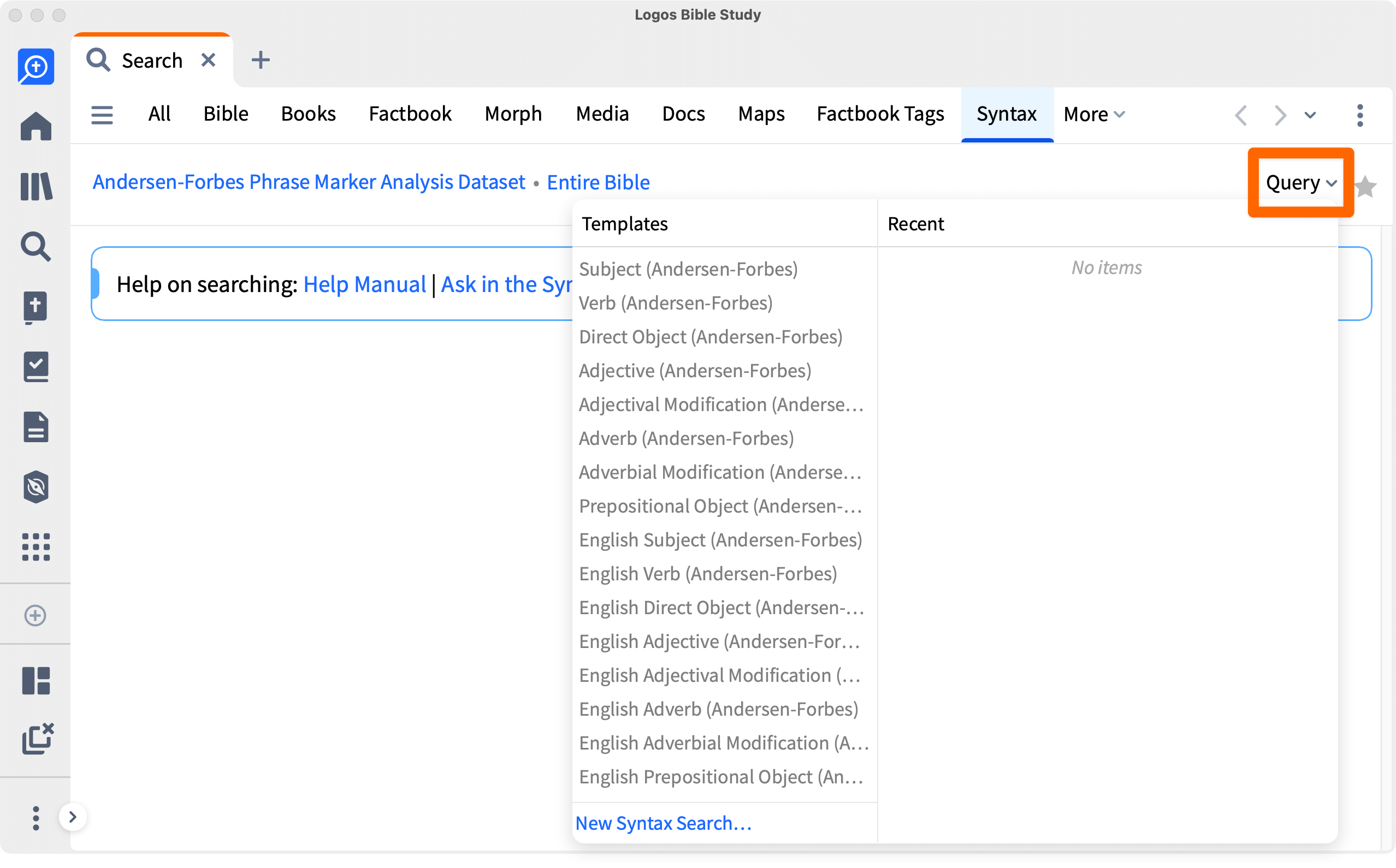Switch to the Media search tab
The height and width of the screenshot is (868, 1396).
[602, 114]
